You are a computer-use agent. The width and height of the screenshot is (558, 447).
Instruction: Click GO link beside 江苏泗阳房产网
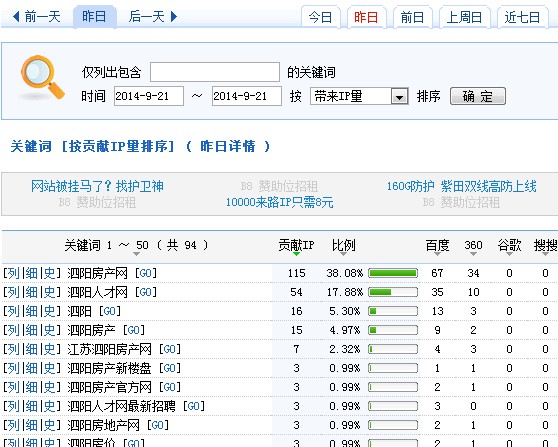(170, 349)
